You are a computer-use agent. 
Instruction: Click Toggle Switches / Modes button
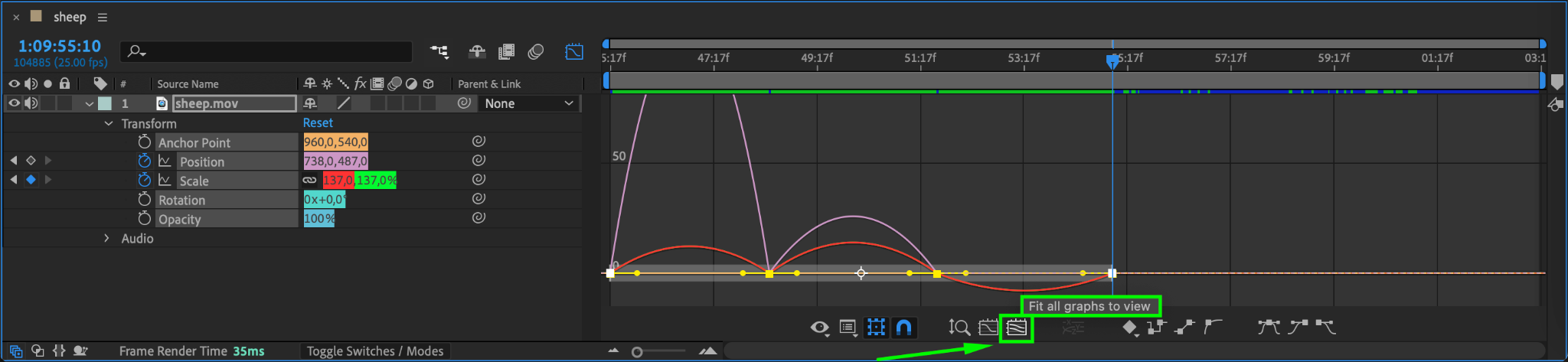pos(375,351)
